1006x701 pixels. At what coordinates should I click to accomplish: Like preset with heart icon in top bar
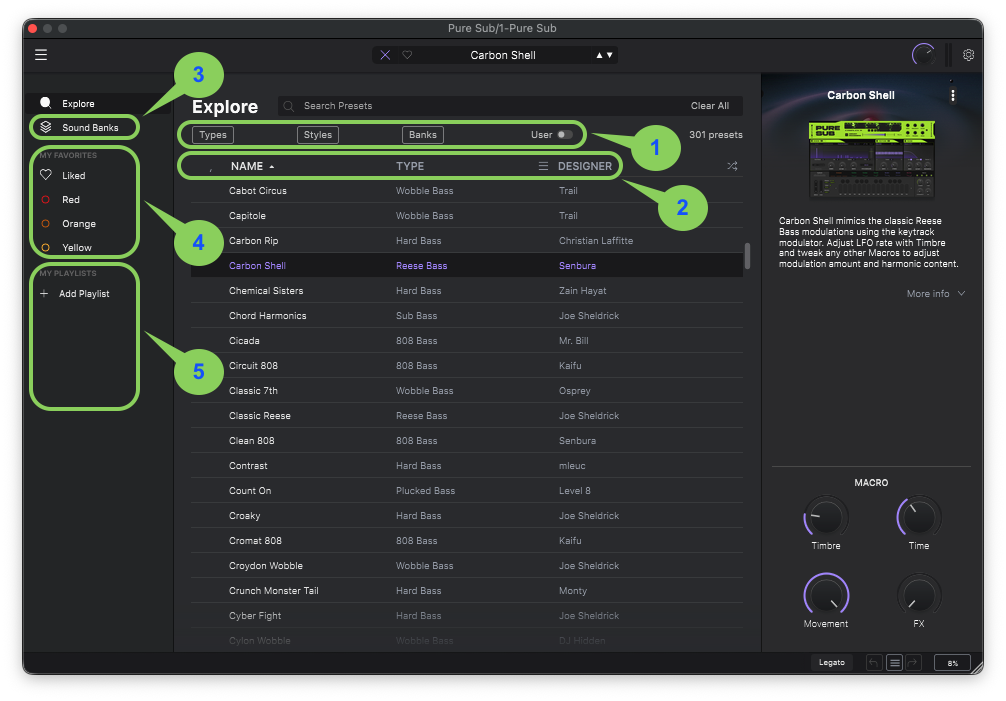pyautogui.click(x=407, y=55)
